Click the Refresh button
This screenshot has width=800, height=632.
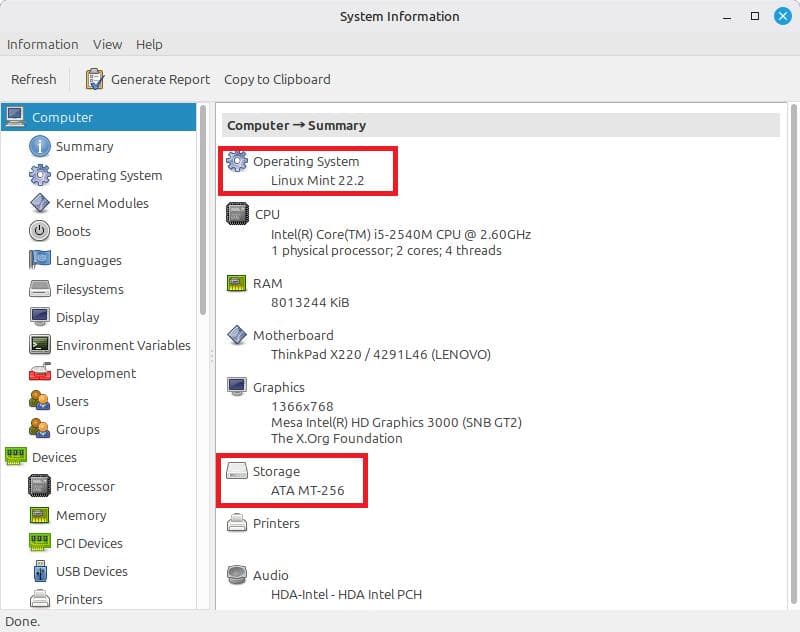tap(33, 79)
